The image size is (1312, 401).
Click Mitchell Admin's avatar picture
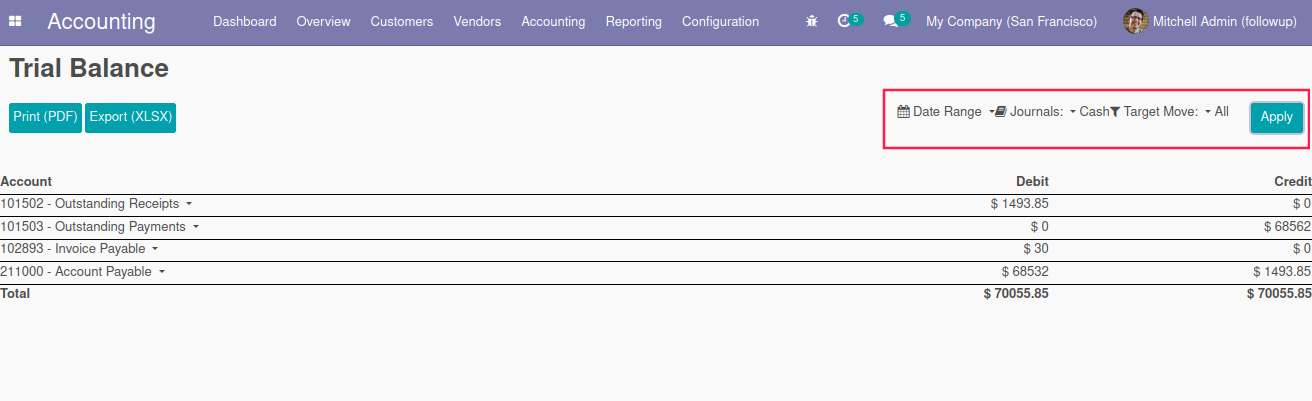coord(1135,21)
